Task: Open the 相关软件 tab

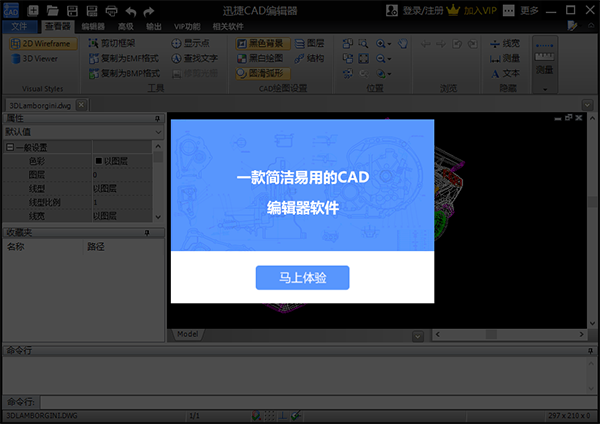Action: [228, 26]
